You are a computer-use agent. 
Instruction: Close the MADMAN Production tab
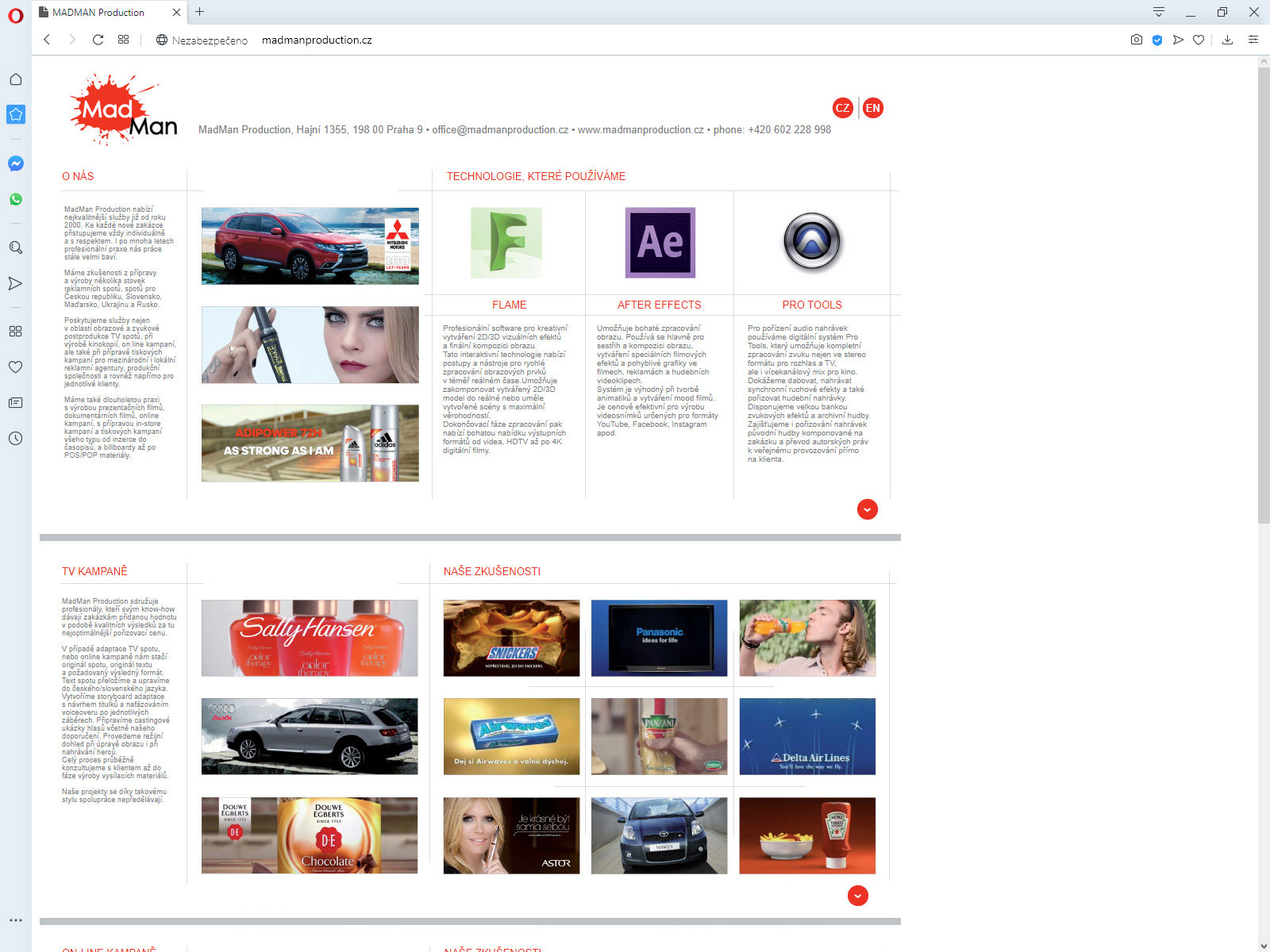point(176,12)
